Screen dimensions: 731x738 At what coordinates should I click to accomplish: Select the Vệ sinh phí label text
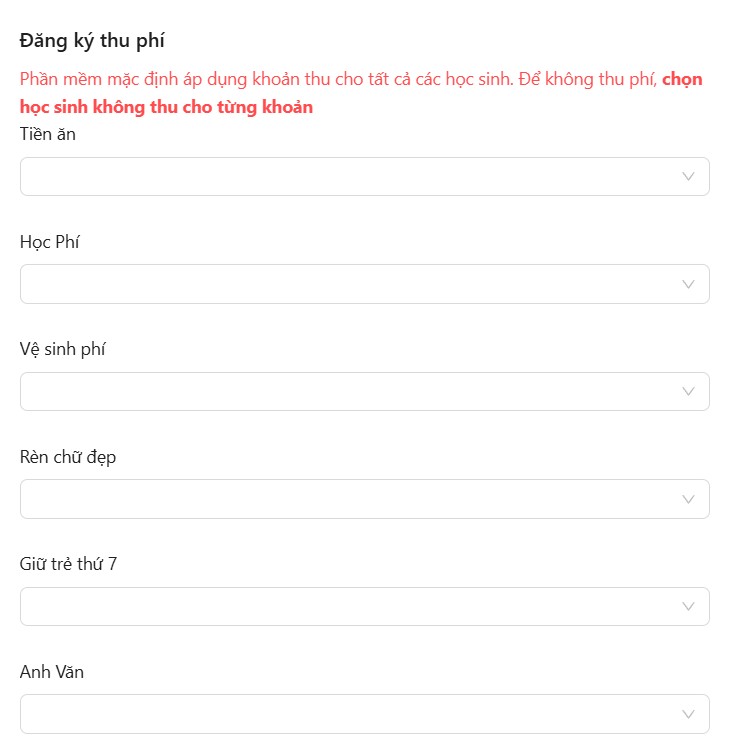click(63, 349)
